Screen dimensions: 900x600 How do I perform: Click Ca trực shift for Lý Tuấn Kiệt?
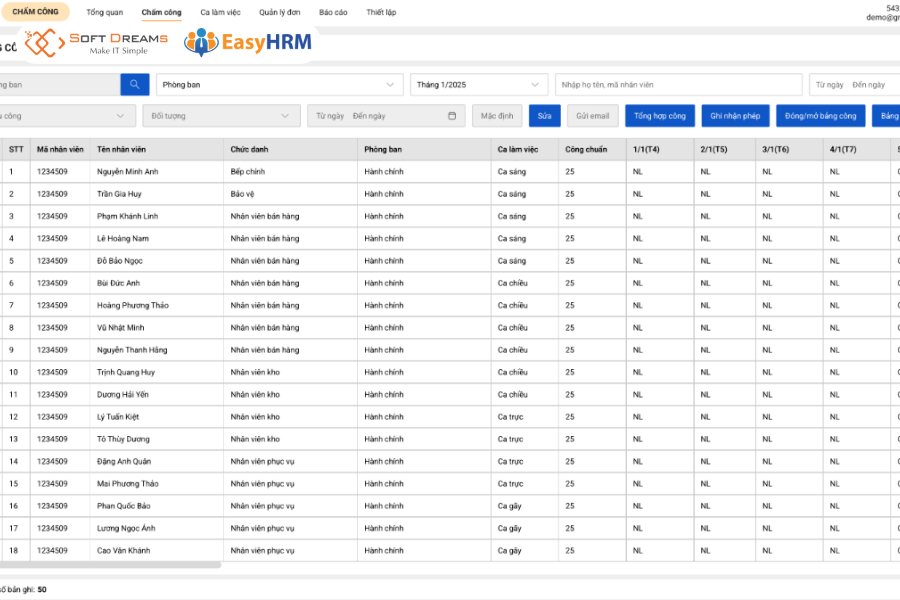tap(510, 417)
